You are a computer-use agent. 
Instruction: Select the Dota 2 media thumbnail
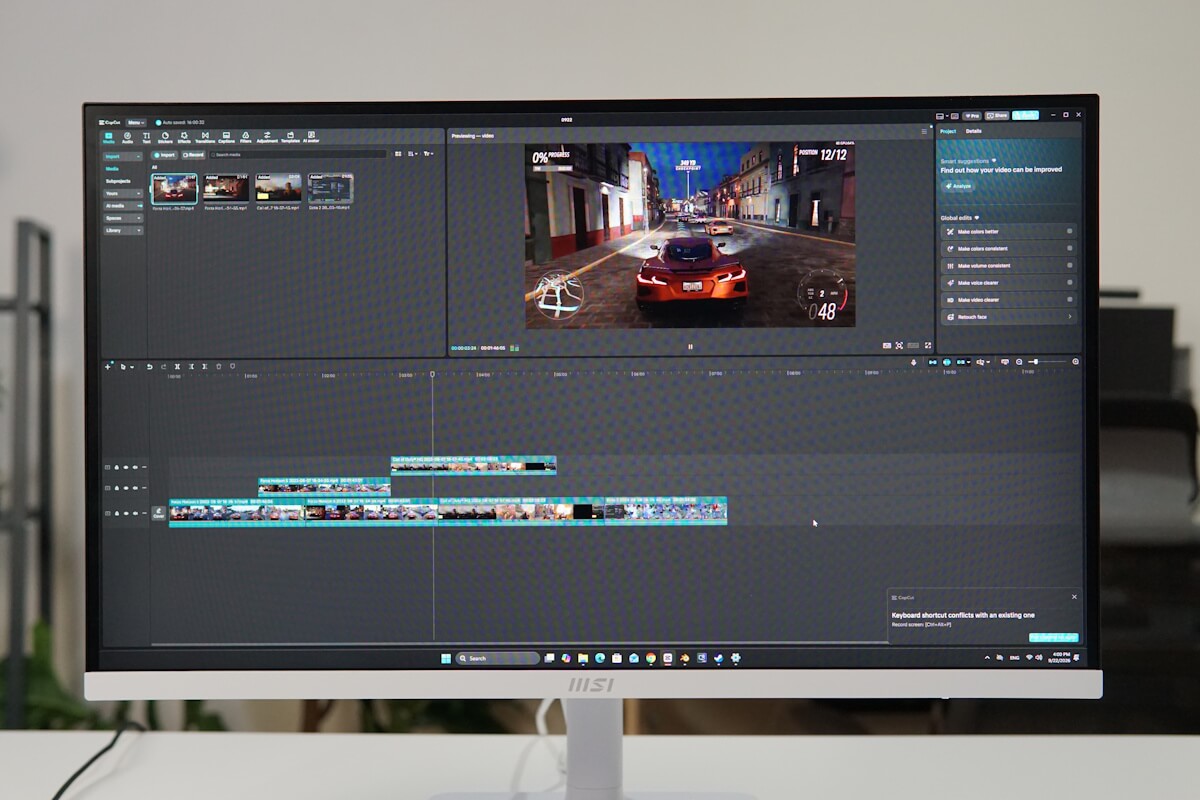(330, 189)
